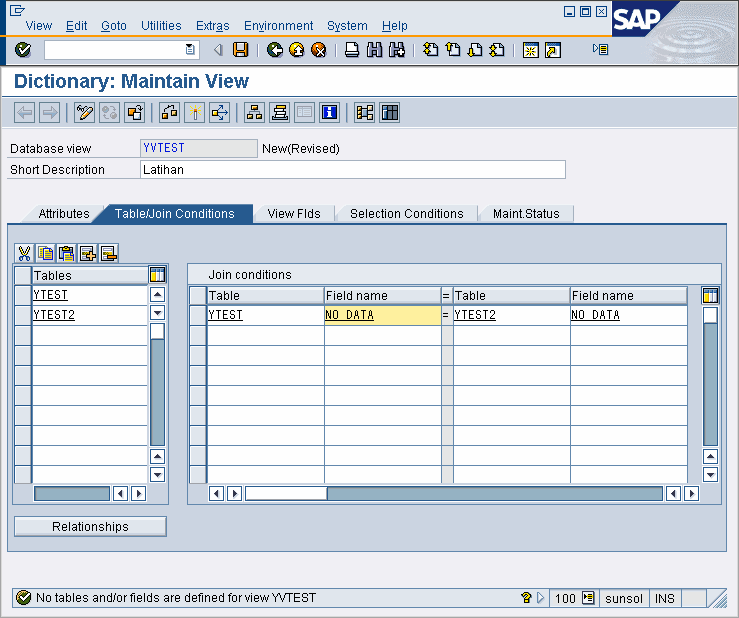The image size is (739, 618).
Task: Open the Edit menu
Action: click(x=76, y=25)
